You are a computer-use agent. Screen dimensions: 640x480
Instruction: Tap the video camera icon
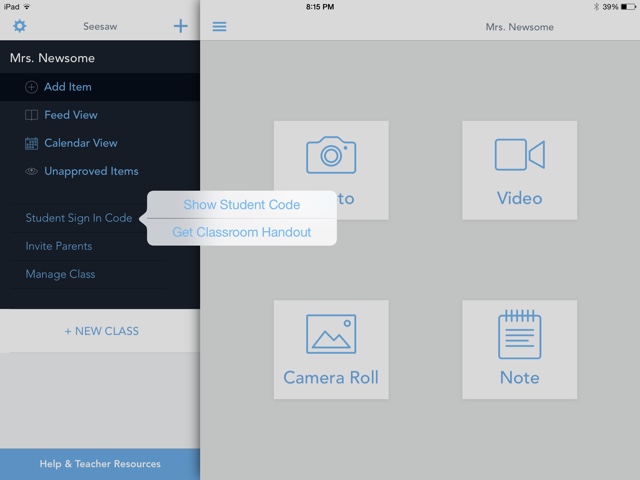[x=520, y=155]
